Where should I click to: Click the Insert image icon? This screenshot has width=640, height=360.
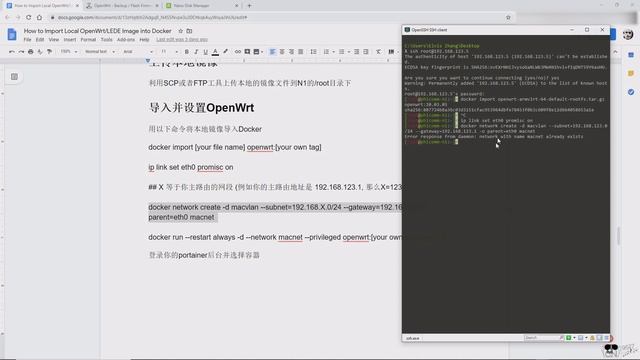256,52
